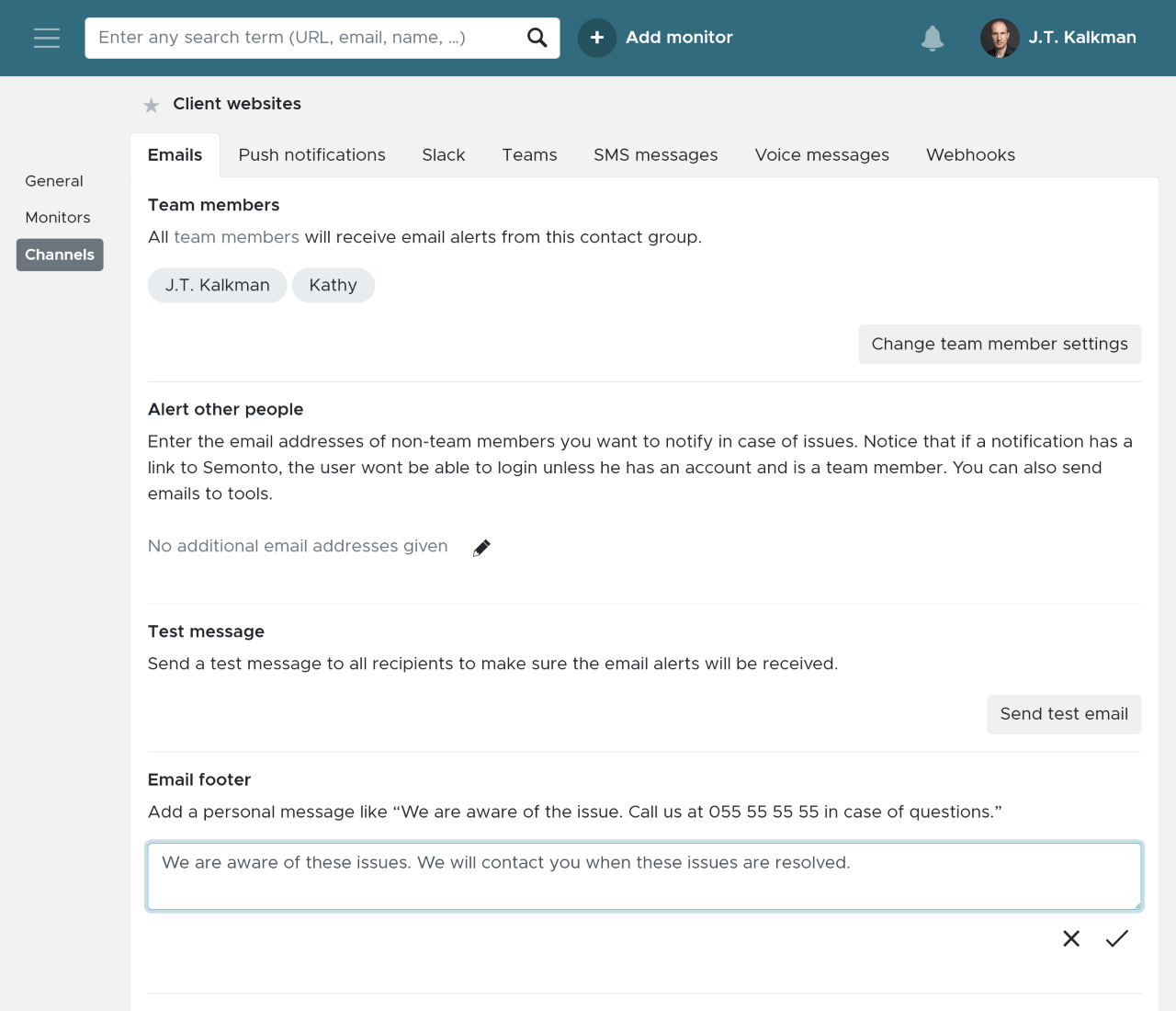The image size is (1176, 1011).
Task: Select the Emails tab
Action: pyautogui.click(x=175, y=155)
